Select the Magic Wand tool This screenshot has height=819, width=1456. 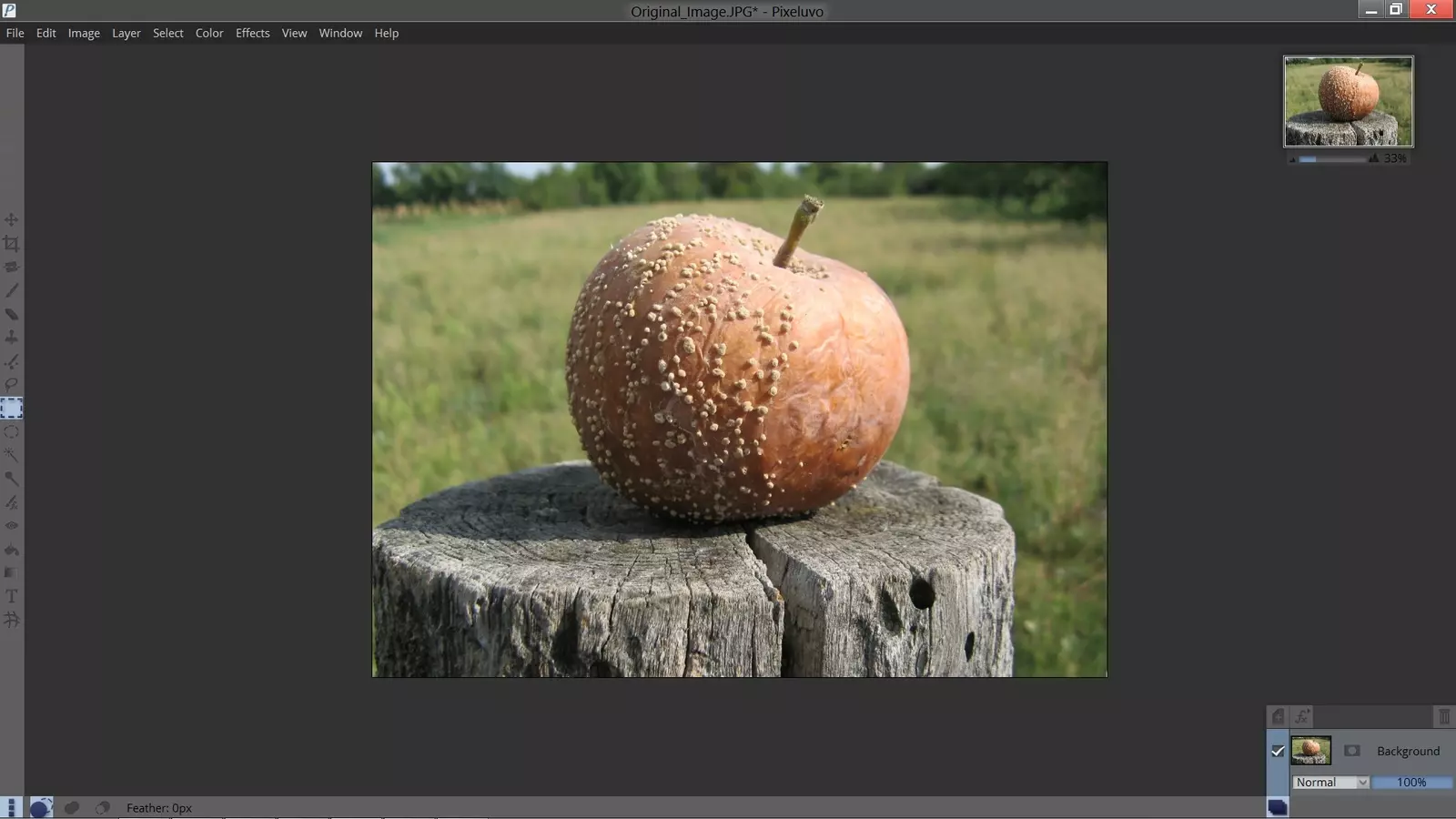(x=11, y=455)
